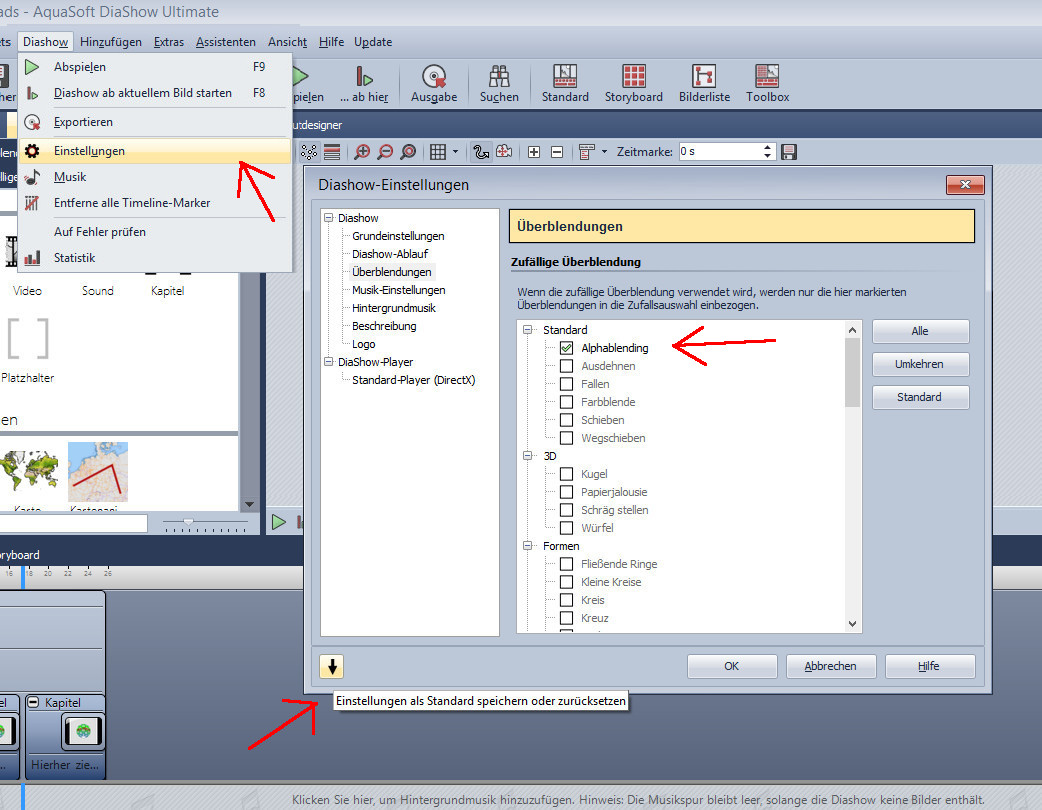Image resolution: width=1042 pixels, height=810 pixels.
Task: Click the yellow down-arrow defaults button
Action: click(x=332, y=666)
